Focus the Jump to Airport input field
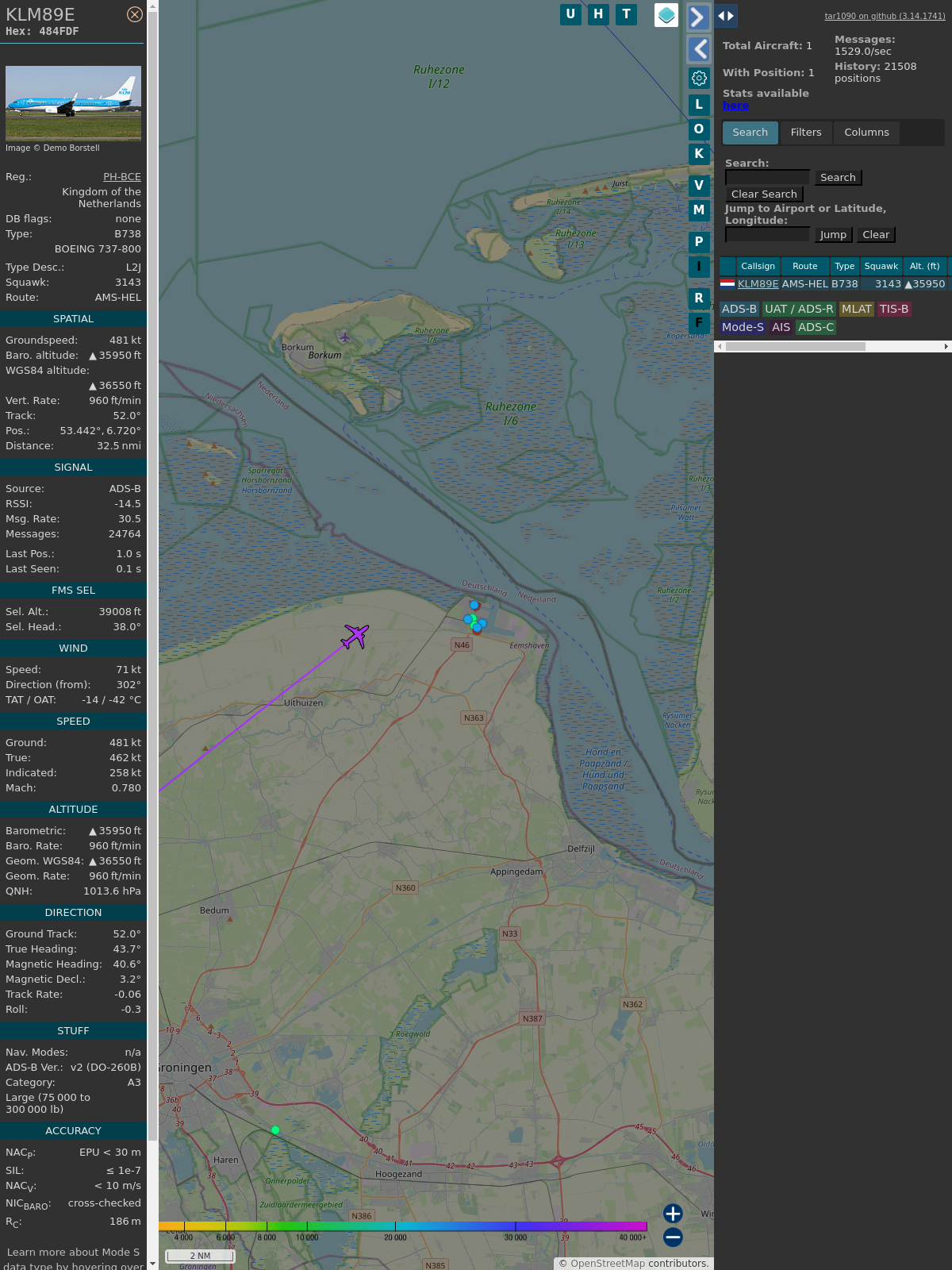 [x=767, y=235]
